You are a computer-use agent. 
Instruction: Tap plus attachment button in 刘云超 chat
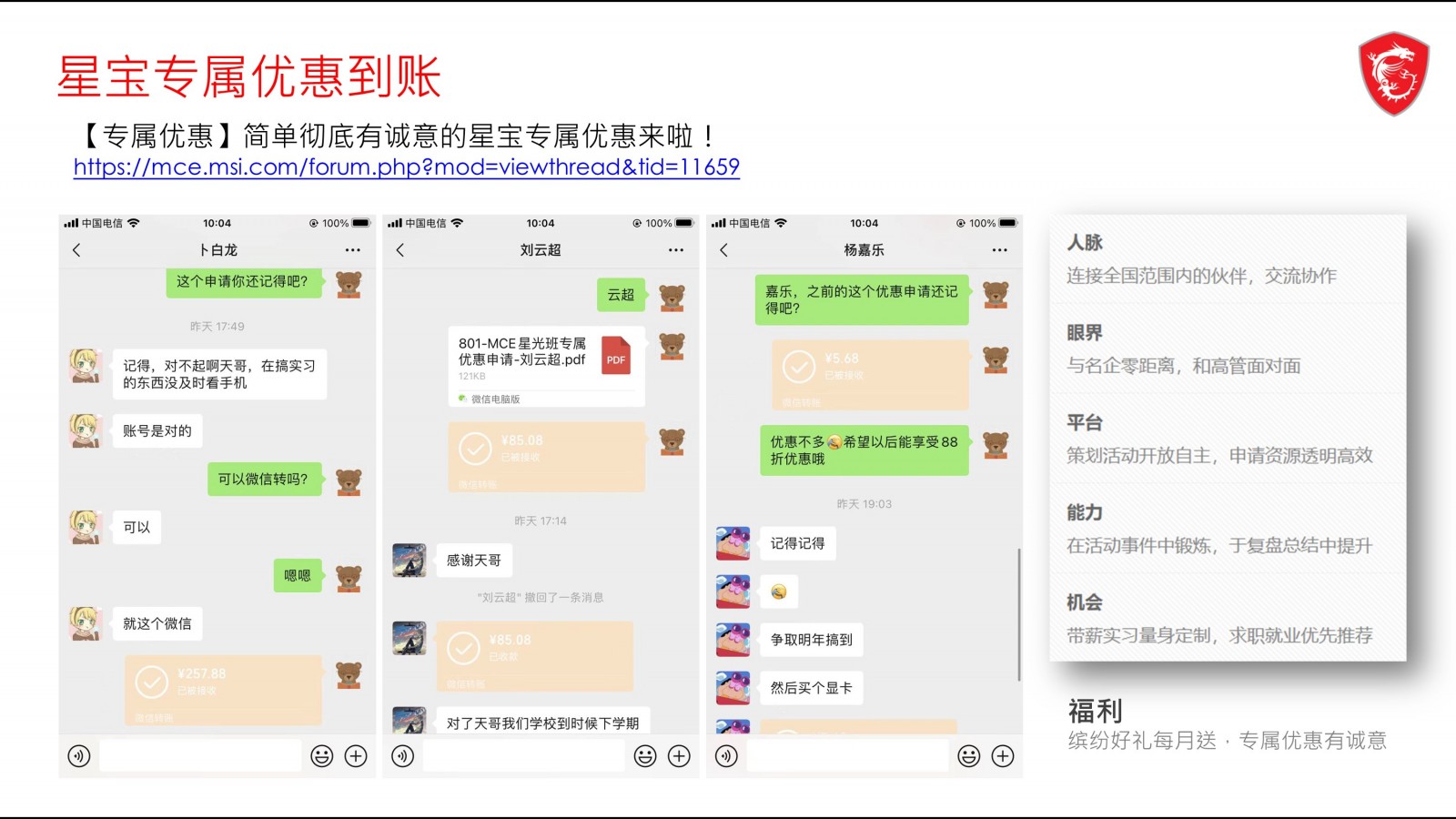point(680,756)
